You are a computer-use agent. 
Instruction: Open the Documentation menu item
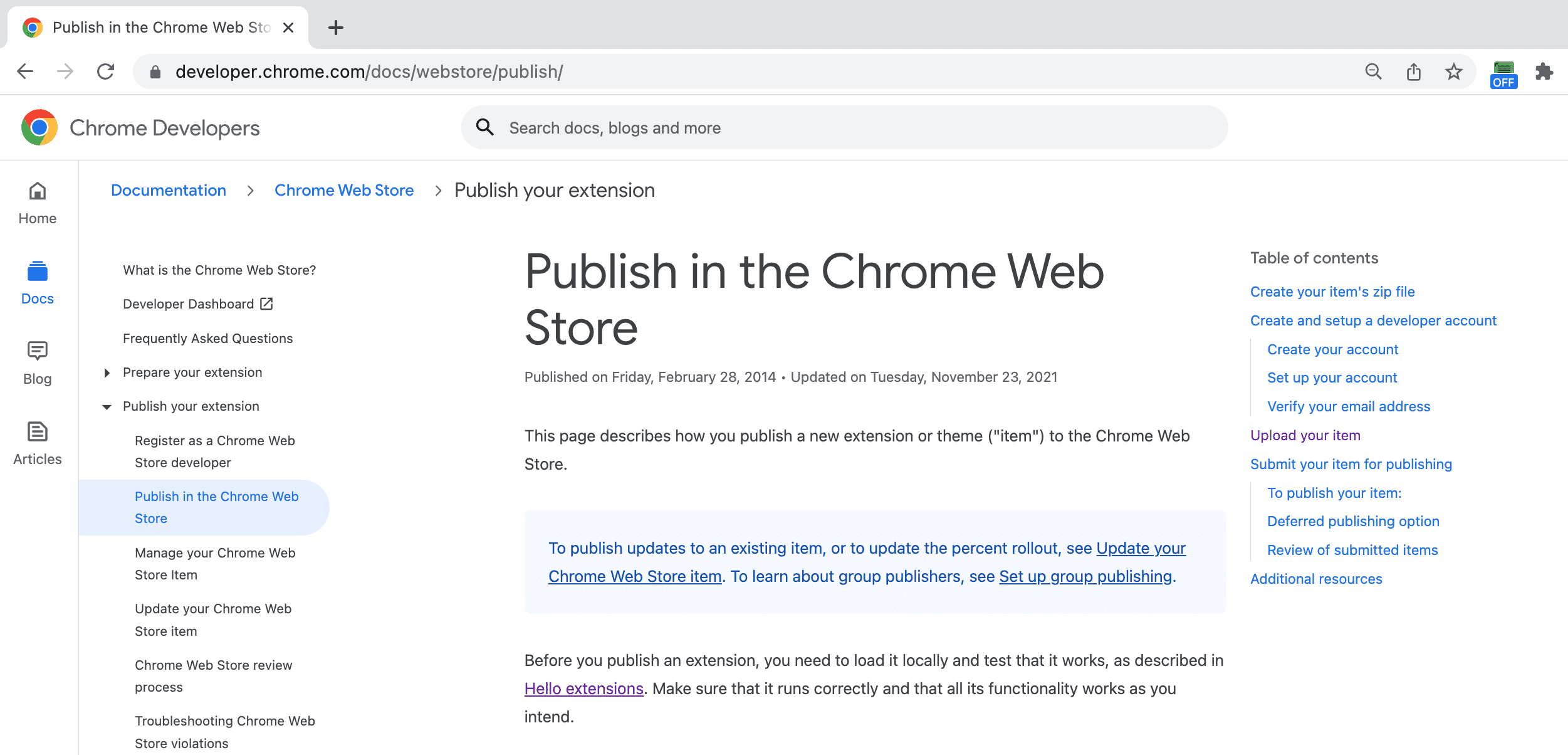pyautogui.click(x=168, y=190)
